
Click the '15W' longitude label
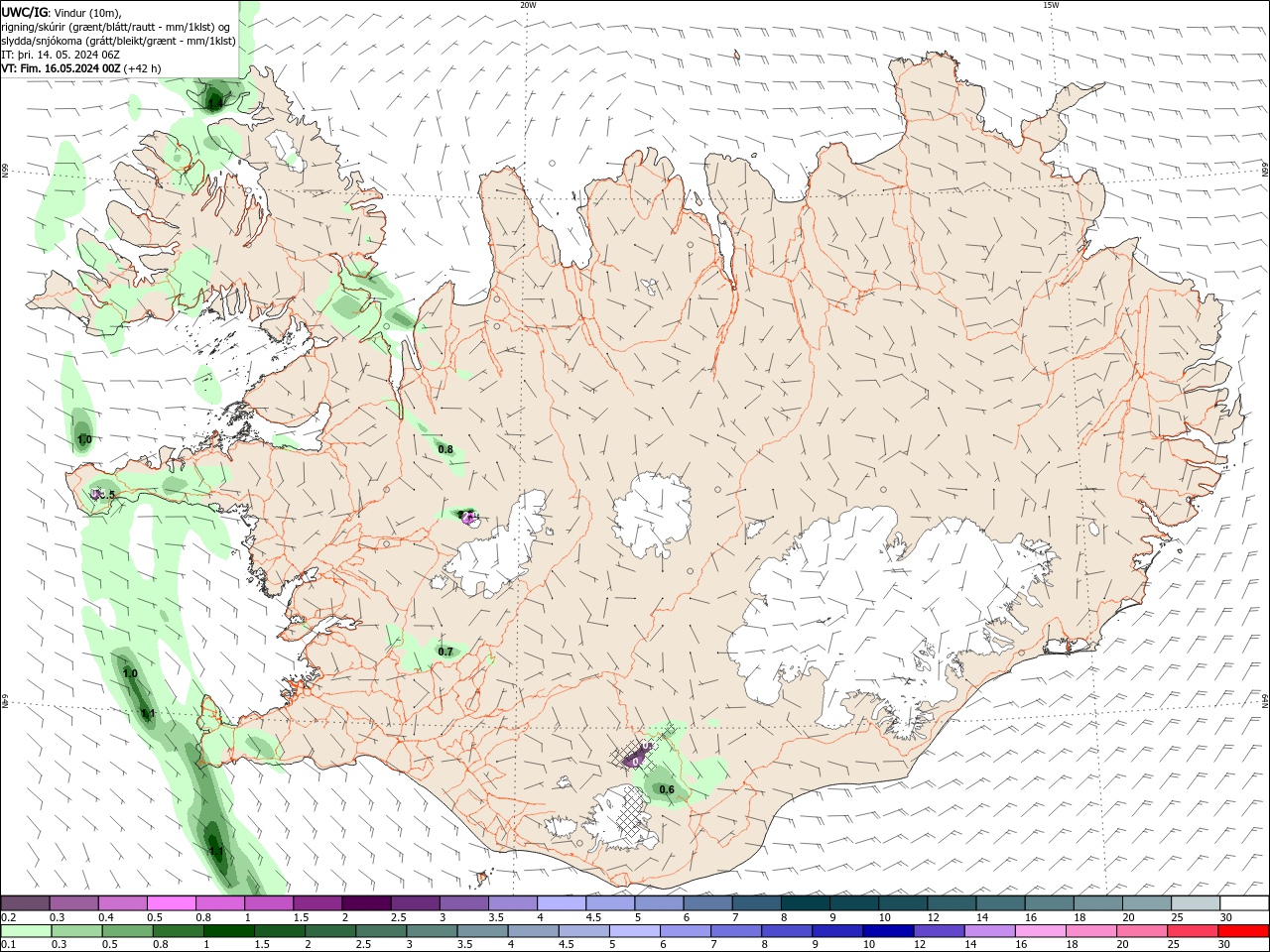(1051, 5)
